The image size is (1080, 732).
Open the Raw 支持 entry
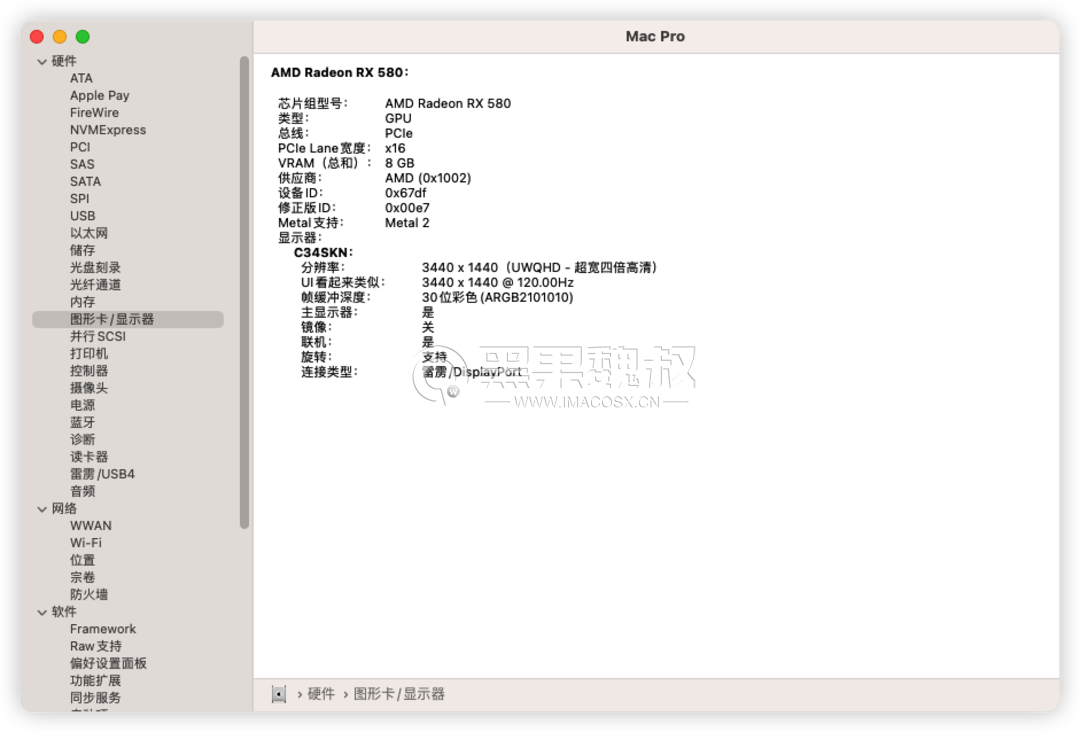[x=96, y=647]
